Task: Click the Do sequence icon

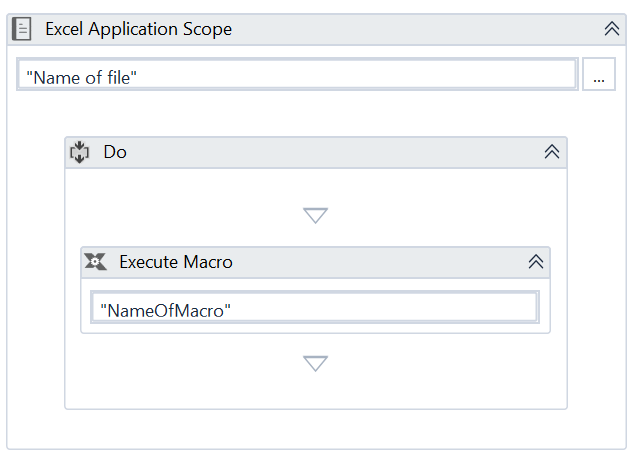Action: coord(80,152)
